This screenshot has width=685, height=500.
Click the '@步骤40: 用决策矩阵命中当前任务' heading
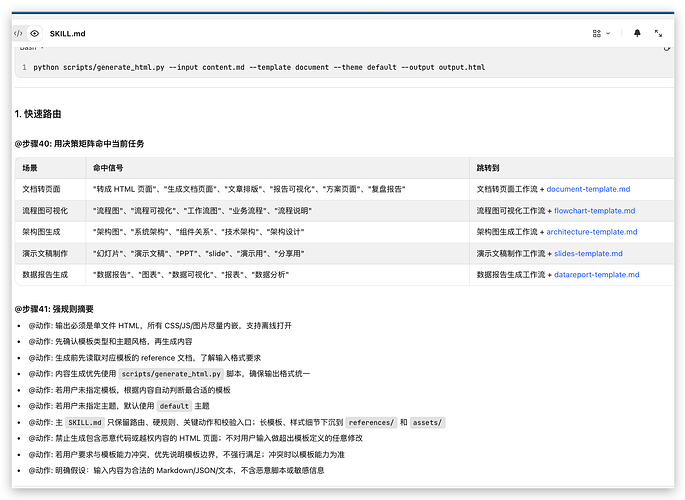(x=79, y=144)
